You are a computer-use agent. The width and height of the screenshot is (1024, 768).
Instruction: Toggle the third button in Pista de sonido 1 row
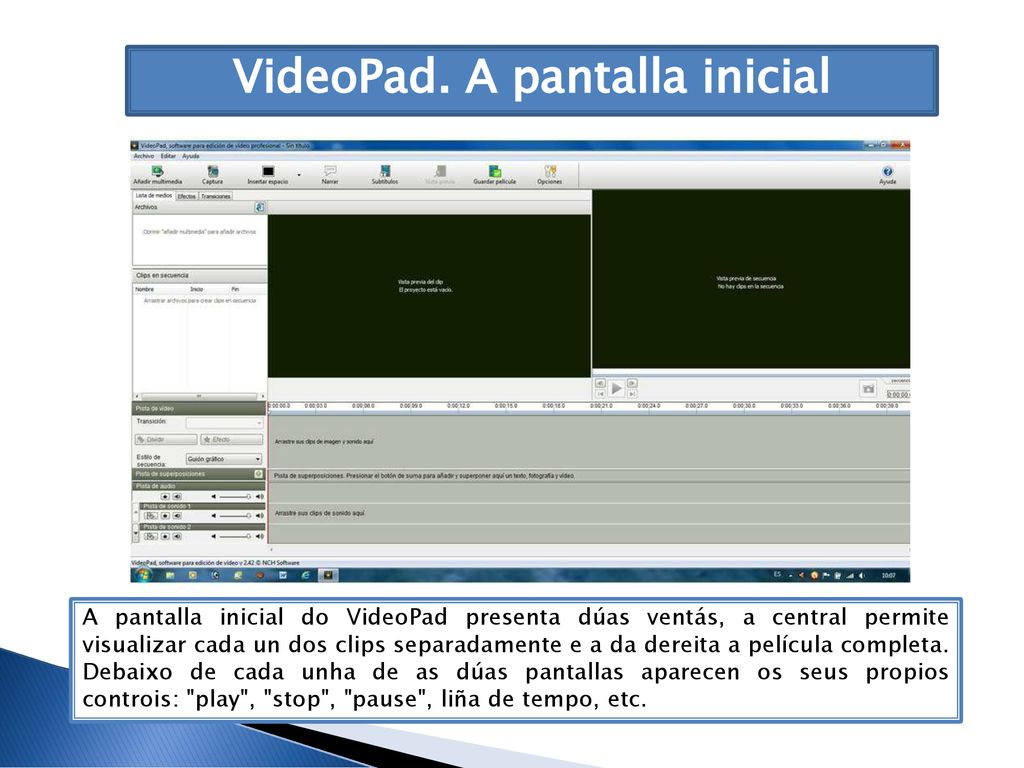tap(177, 516)
